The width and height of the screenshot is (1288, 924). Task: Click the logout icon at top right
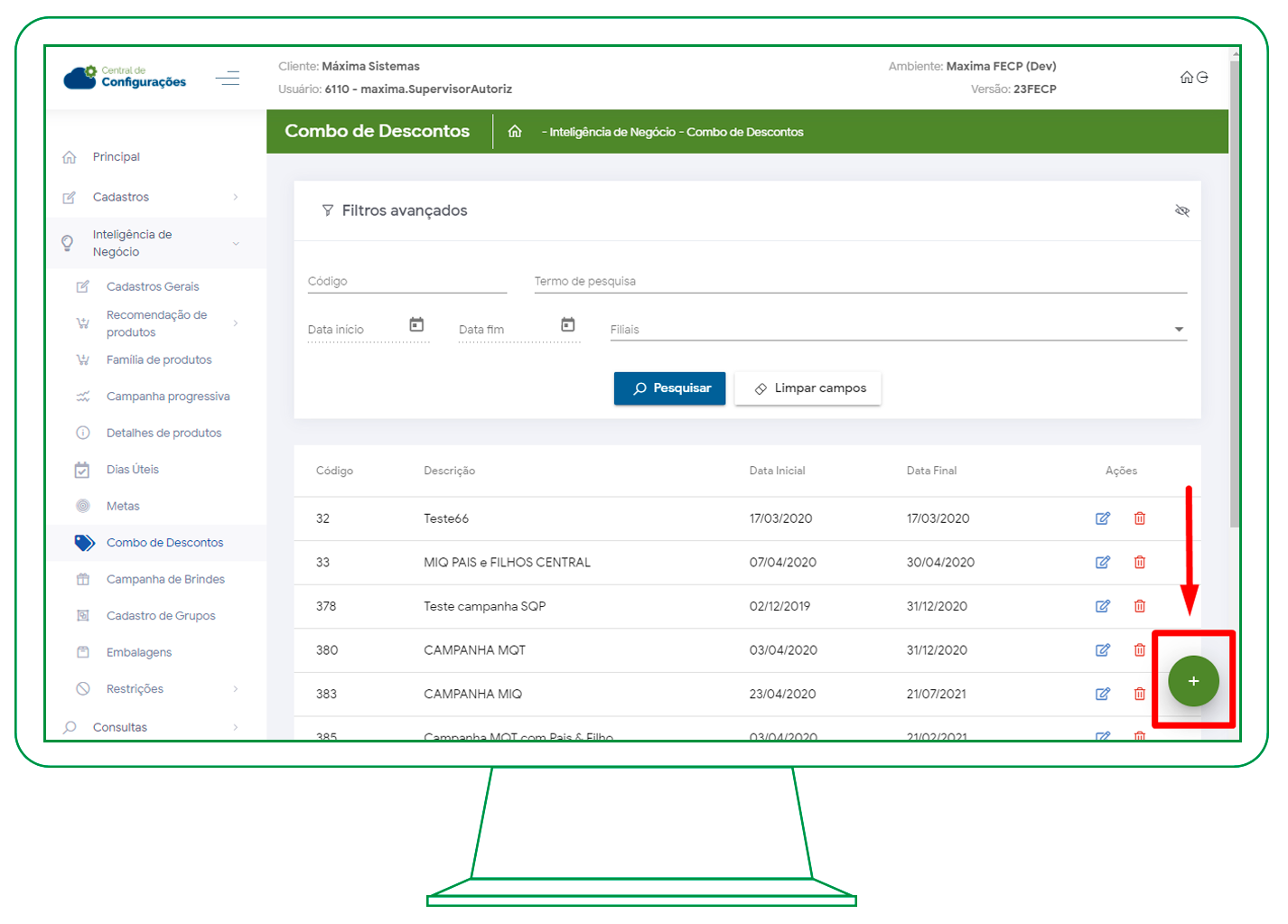point(1202,78)
